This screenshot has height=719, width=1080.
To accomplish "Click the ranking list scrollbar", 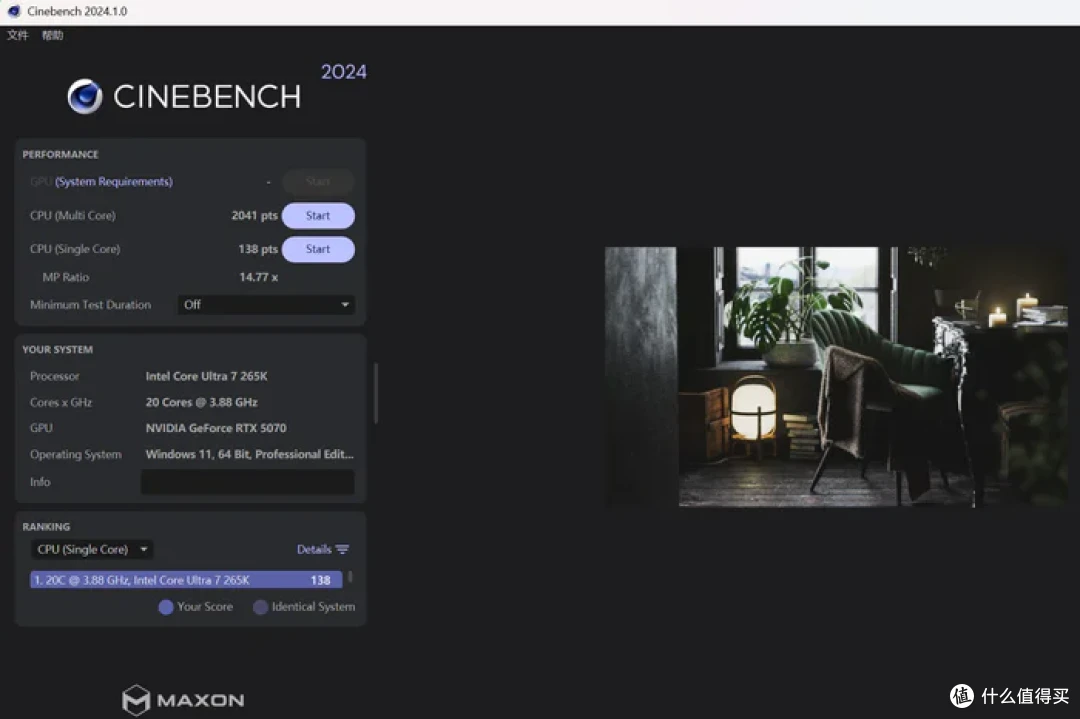I will (x=350, y=577).
